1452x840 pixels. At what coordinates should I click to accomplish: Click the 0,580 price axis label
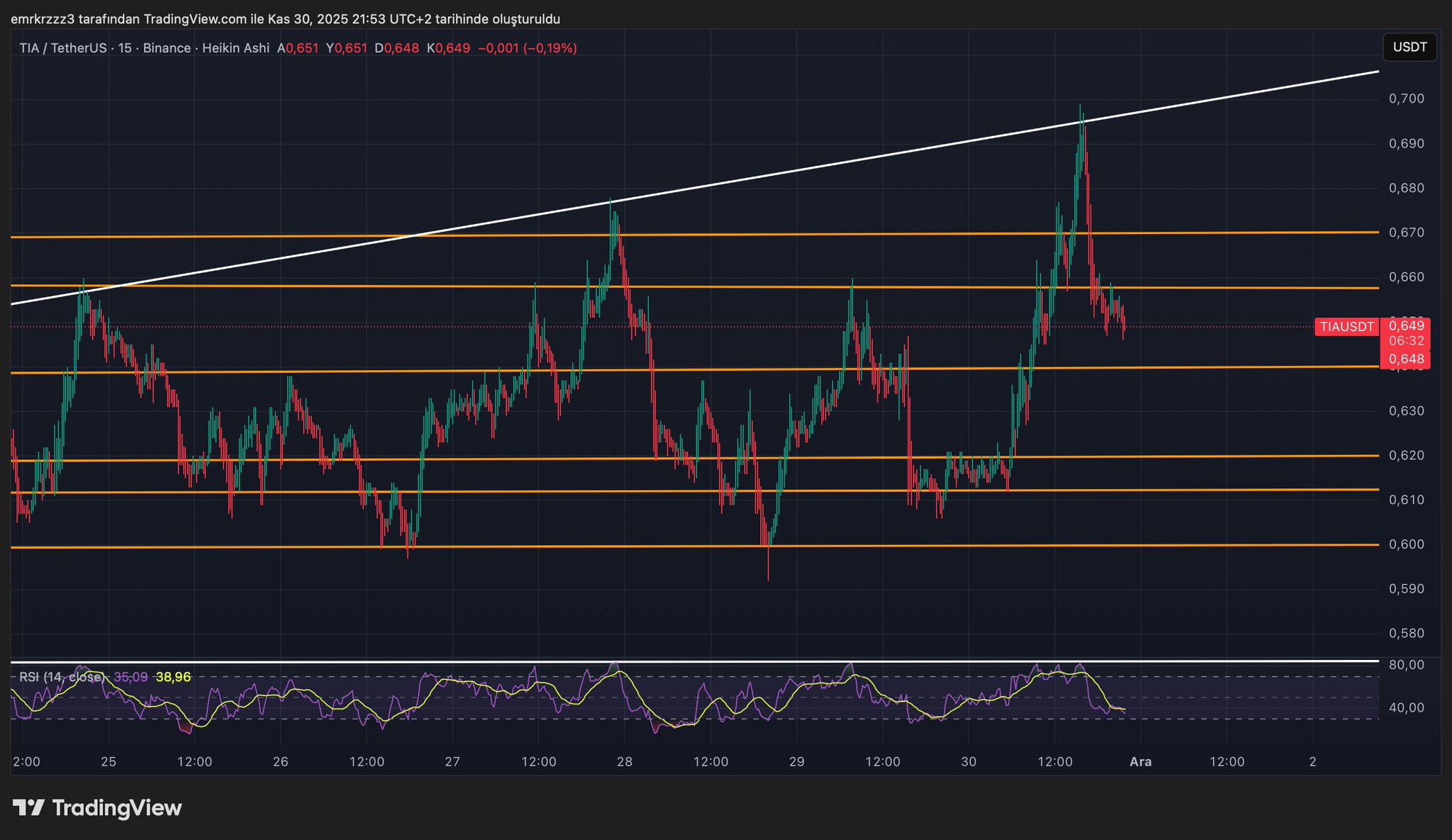1406,633
